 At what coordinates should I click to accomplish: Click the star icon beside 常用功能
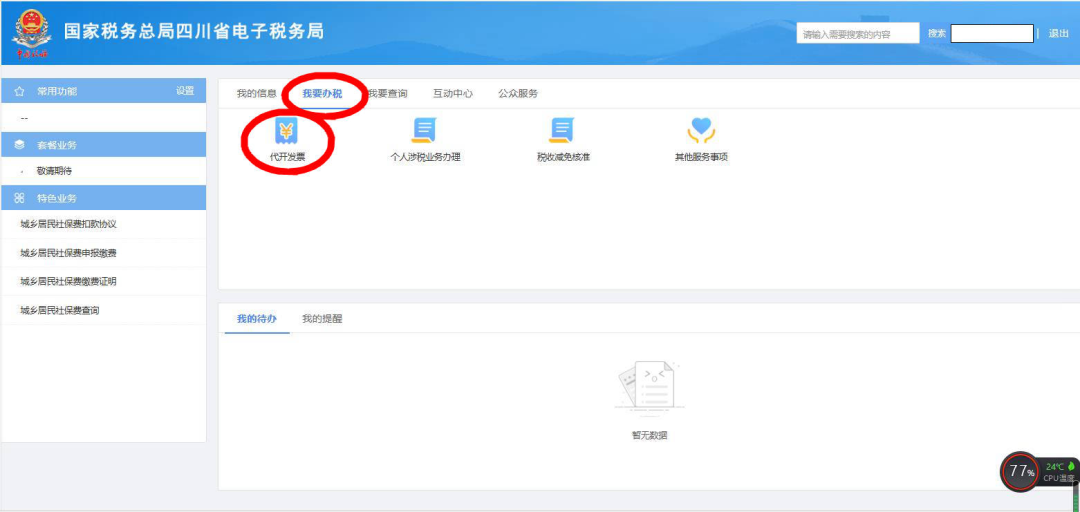click(19, 91)
